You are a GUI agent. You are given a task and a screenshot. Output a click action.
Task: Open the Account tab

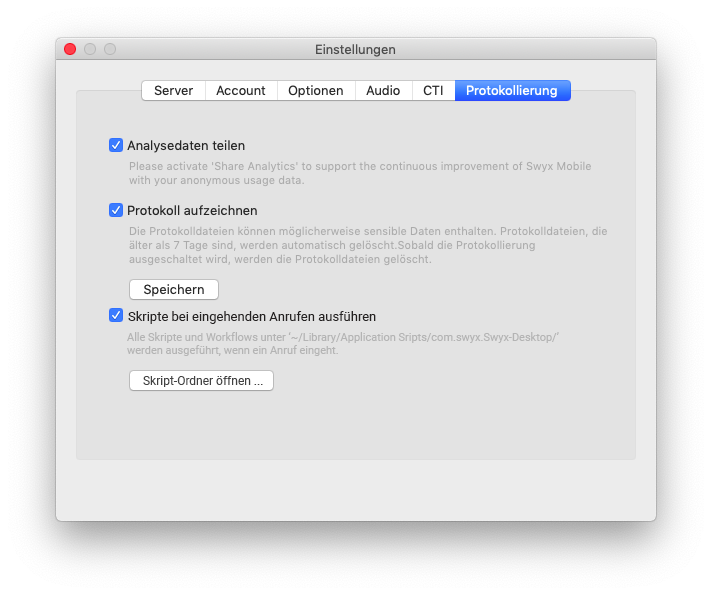241,91
